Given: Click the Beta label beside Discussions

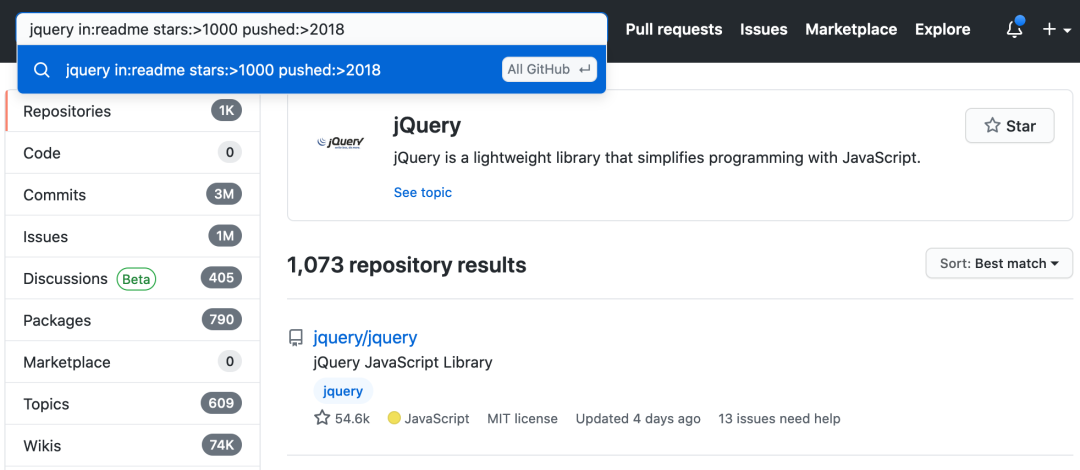Looking at the screenshot, I should point(136,279).
